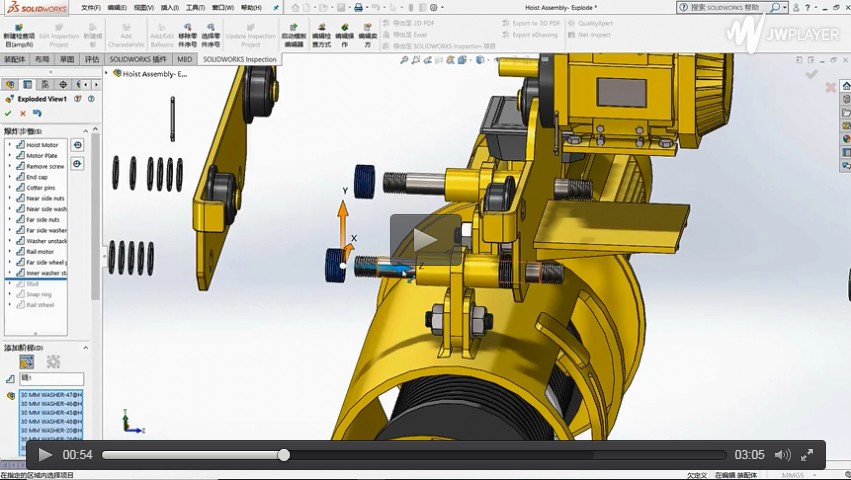851x480 pixels.
Task: Expand the Hoist Motor explode step
Action: (9, 145)
